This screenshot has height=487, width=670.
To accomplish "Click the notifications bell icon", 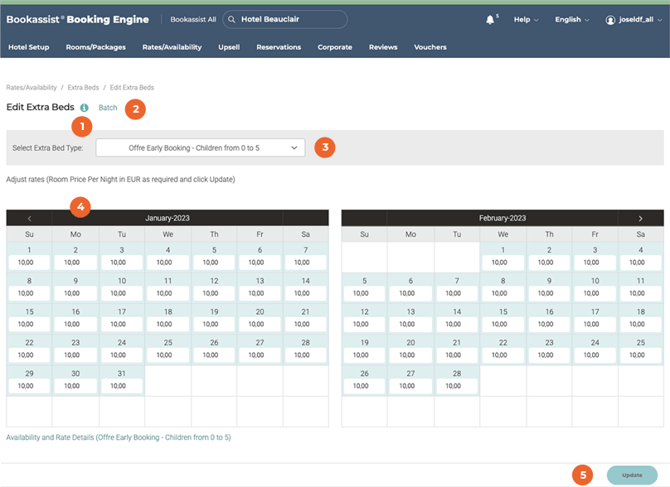I will (x=490, y=19).
